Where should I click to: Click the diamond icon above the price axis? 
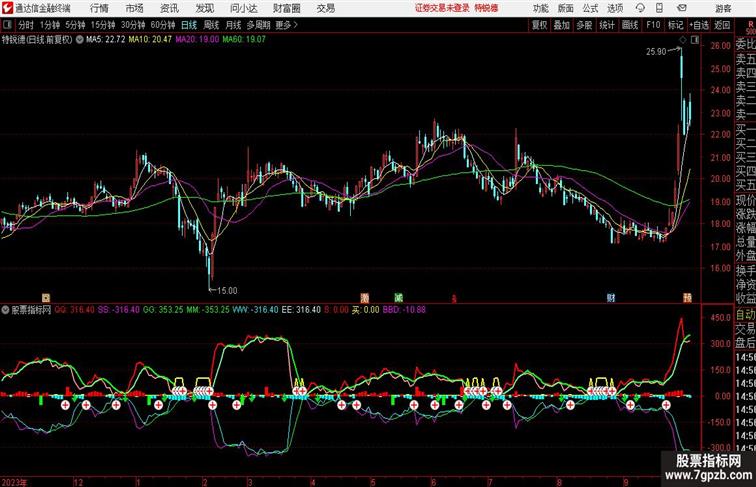click(683, 40)
